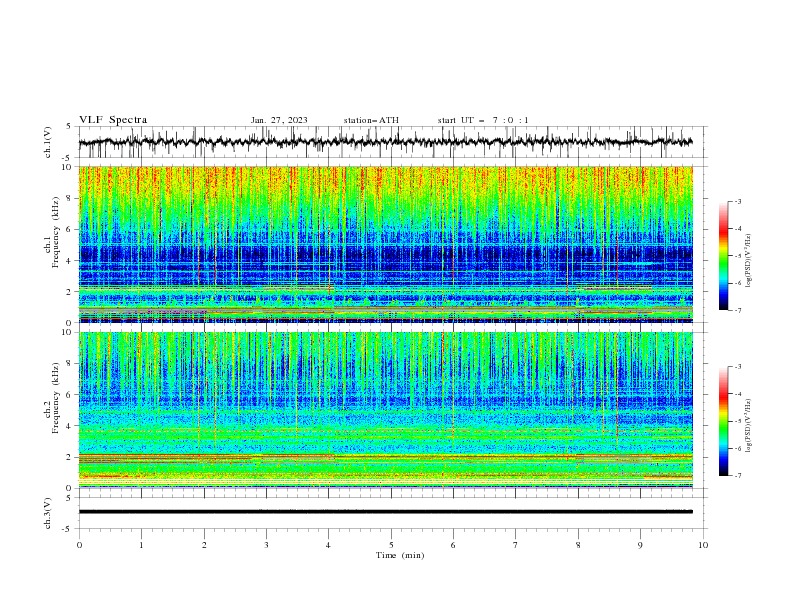Click the "6" kHz tick on ch.2 frequency axis

click(x=71, y=394)
